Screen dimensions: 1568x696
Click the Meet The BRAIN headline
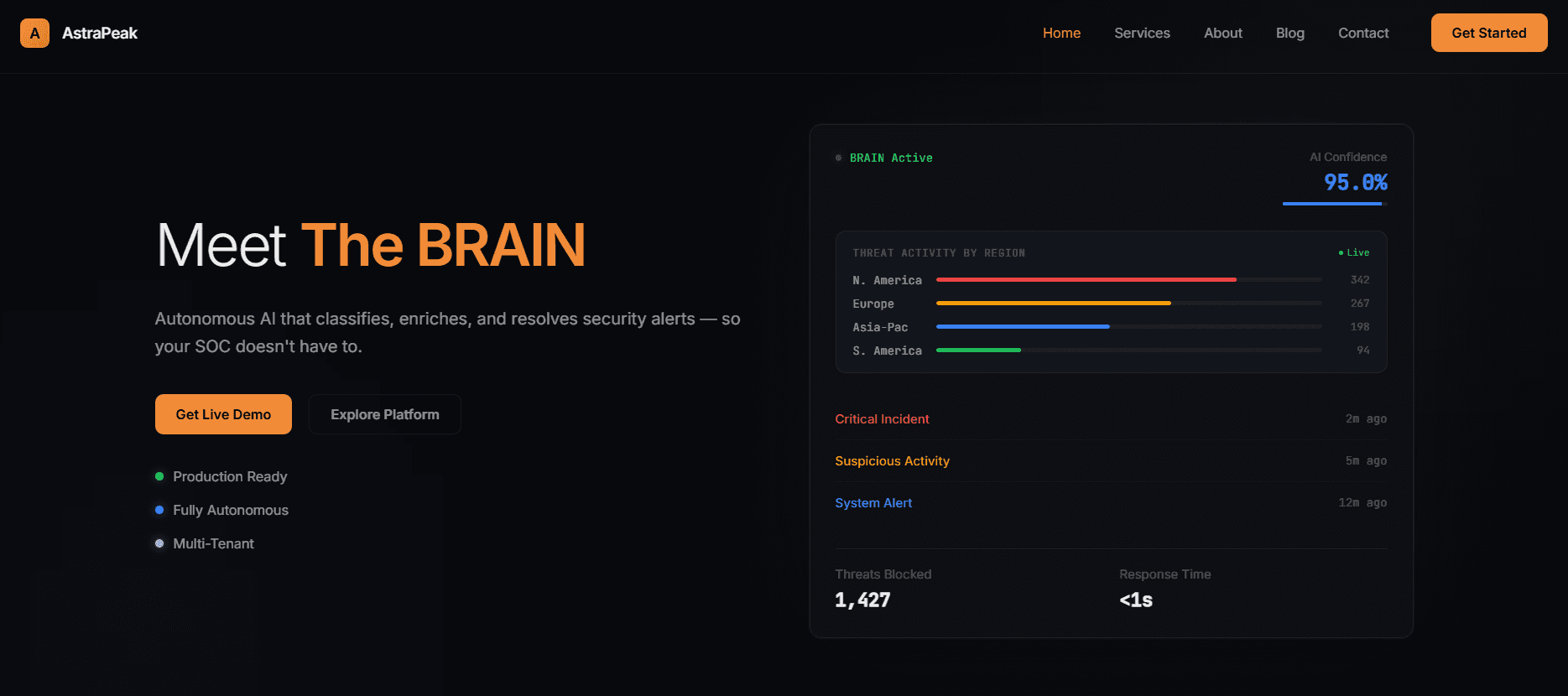pos(370,246)
